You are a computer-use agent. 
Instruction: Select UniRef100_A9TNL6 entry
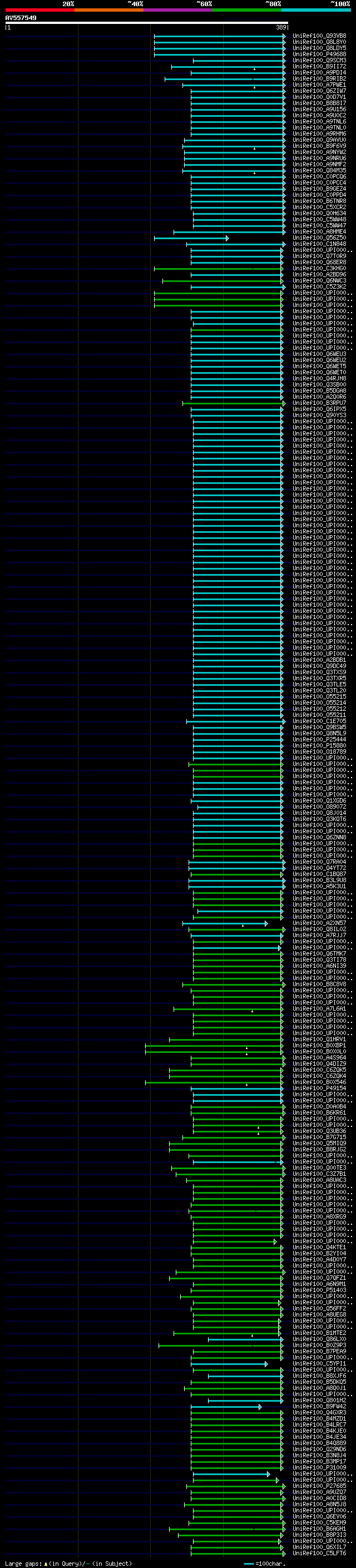[319, 122]
